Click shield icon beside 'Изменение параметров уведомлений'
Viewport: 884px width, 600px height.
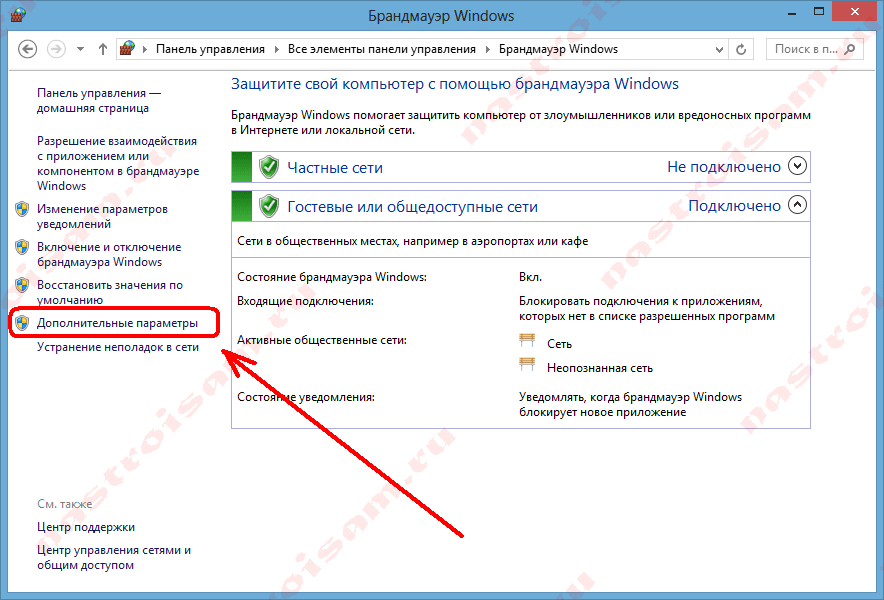(22, 209)
